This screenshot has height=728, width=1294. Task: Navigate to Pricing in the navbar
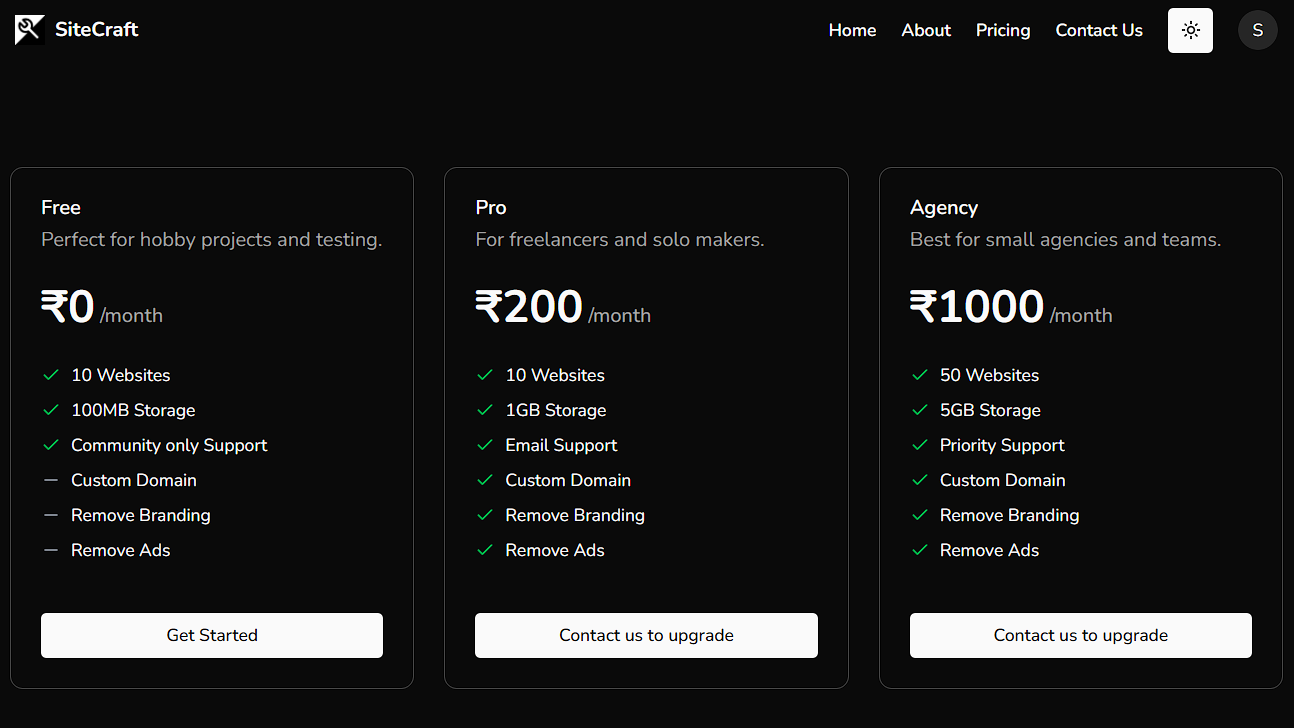pos(1003,30)
